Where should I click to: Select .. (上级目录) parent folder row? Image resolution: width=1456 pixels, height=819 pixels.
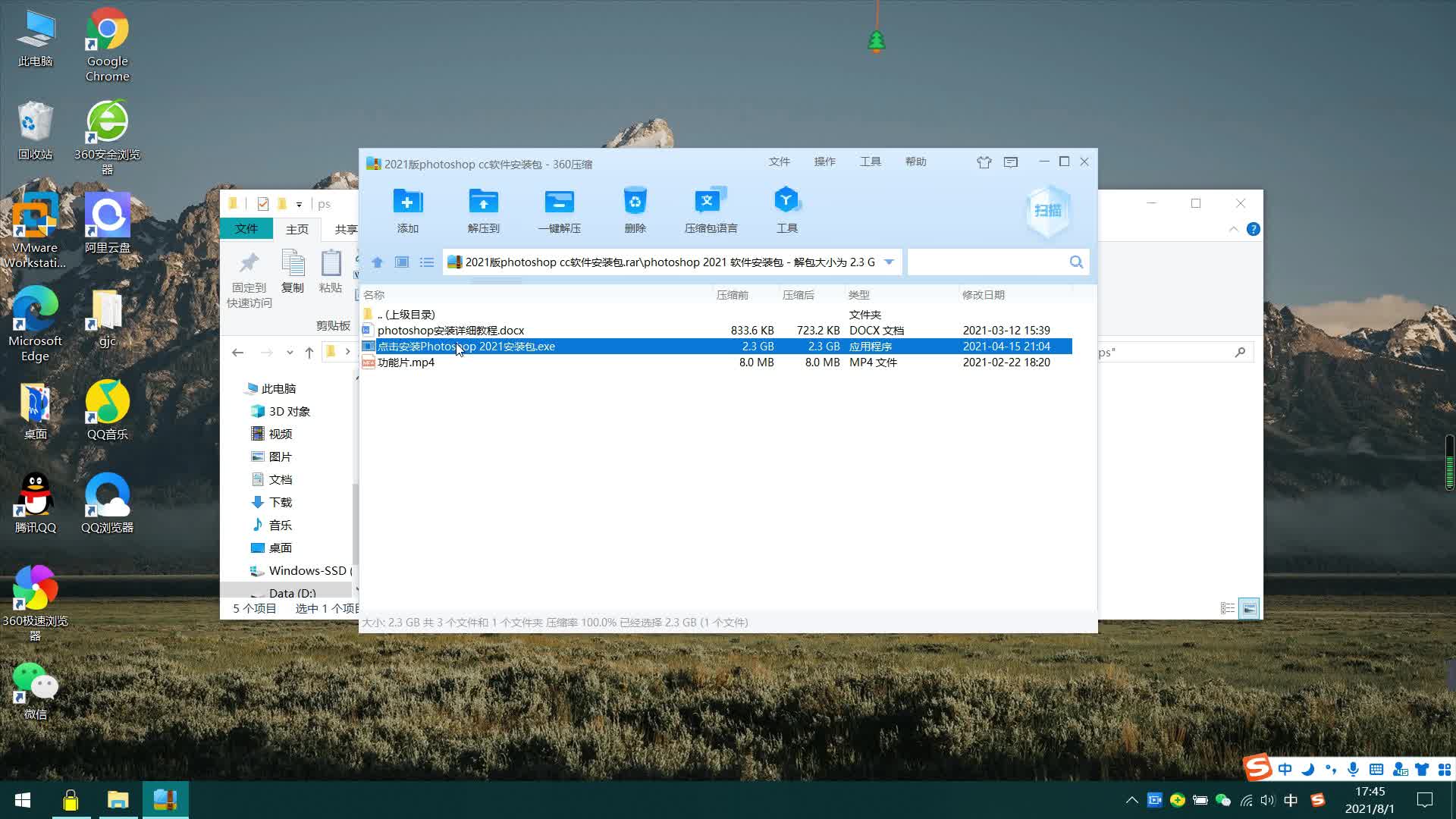[716, 315]
